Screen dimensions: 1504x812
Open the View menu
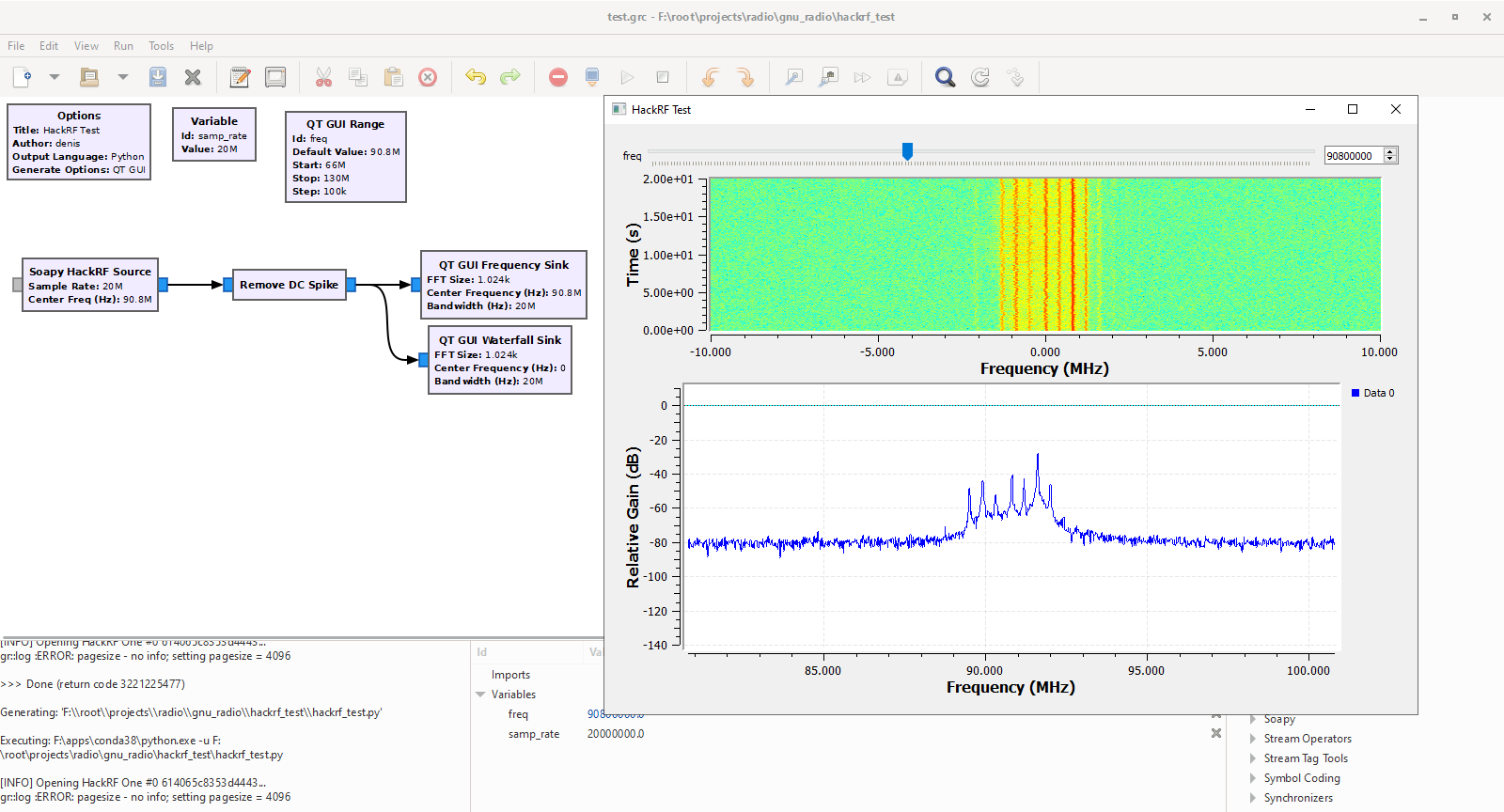point(86,45)
